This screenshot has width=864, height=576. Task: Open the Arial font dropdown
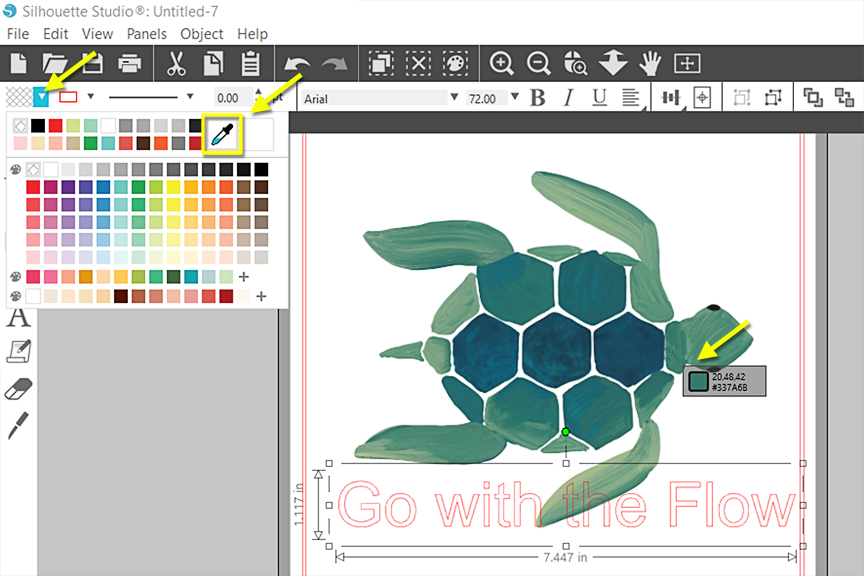(x=454, y=97)
